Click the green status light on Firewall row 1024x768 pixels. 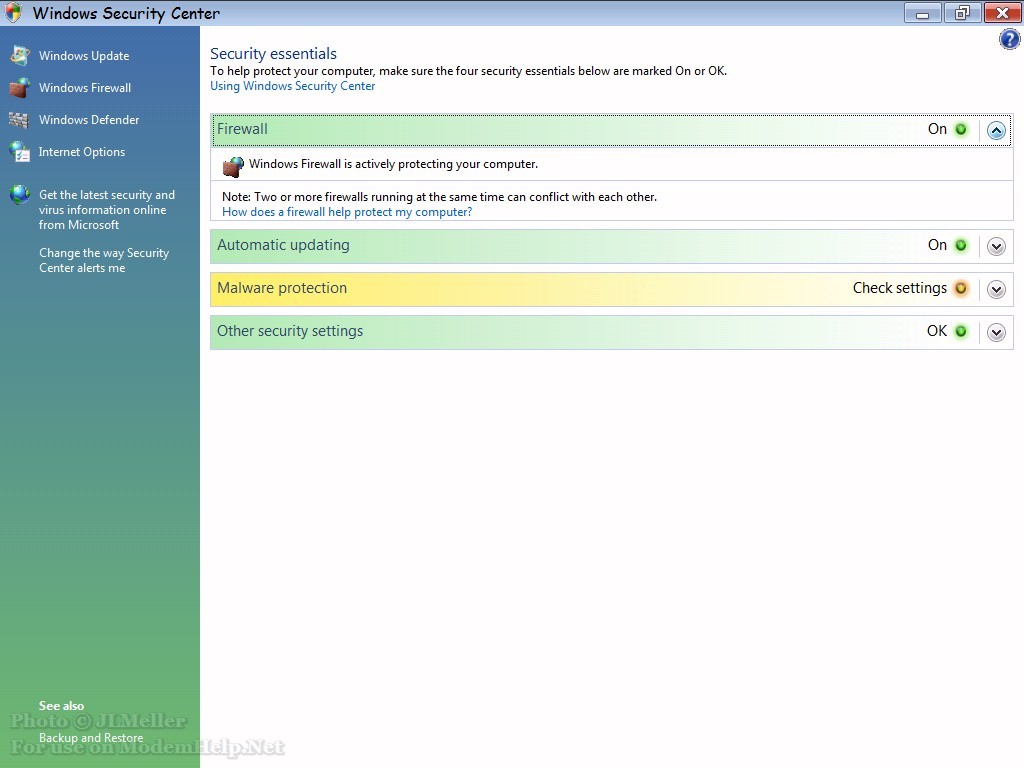pos(961,129)
